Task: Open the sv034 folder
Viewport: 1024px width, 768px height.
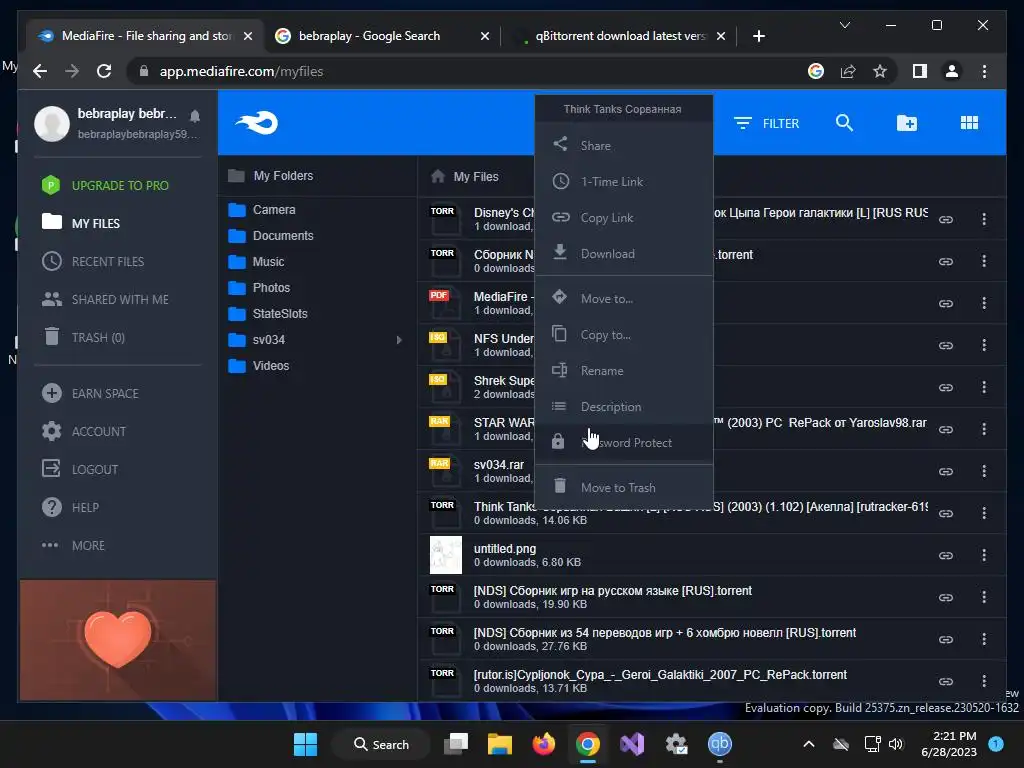Action: (x=257, y=340)
